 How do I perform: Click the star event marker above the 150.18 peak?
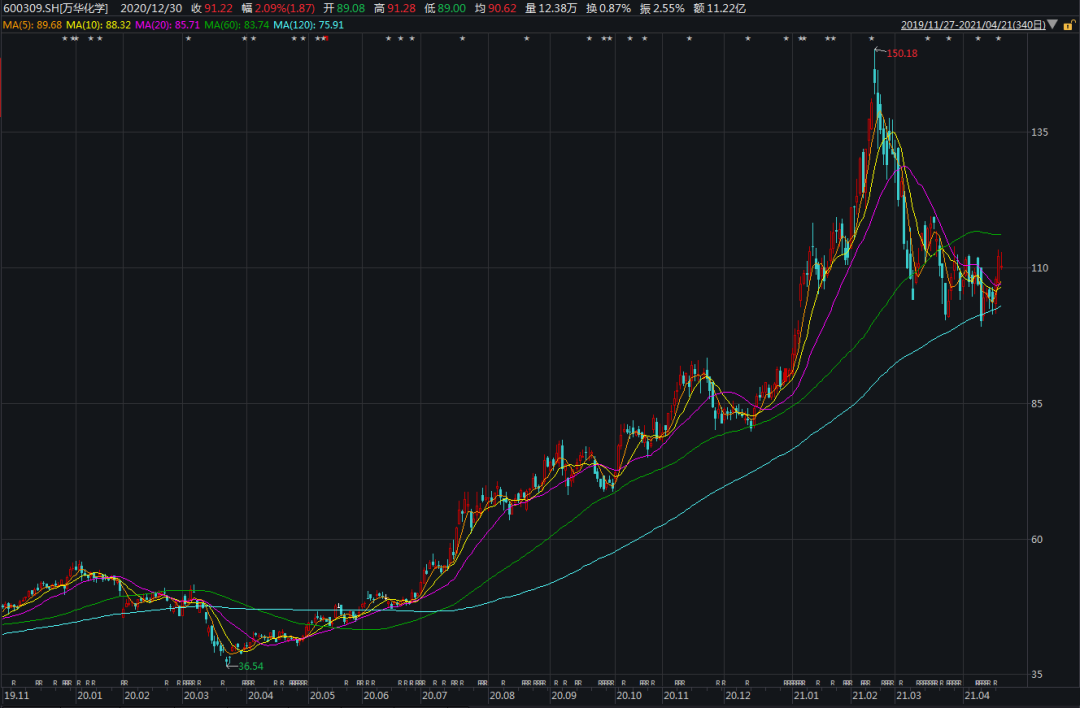(871, 39)
